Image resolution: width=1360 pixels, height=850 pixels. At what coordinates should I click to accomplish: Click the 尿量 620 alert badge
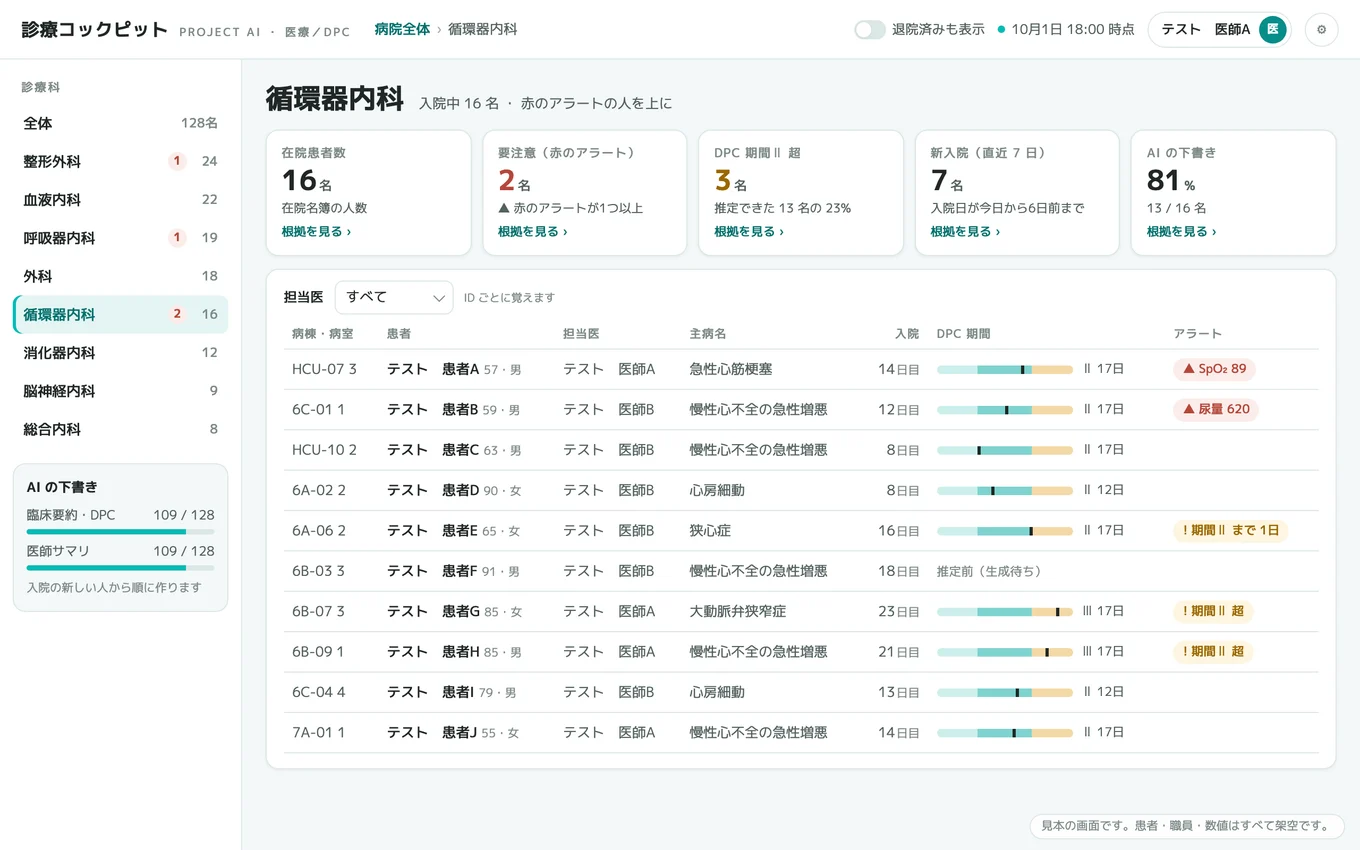click(1216, 409)
